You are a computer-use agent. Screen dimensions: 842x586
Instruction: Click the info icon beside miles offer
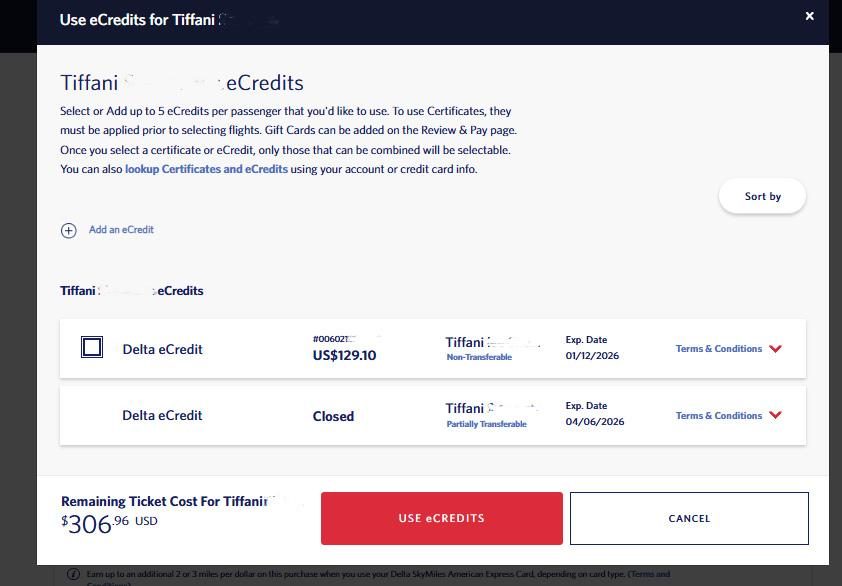coord(73,574)
